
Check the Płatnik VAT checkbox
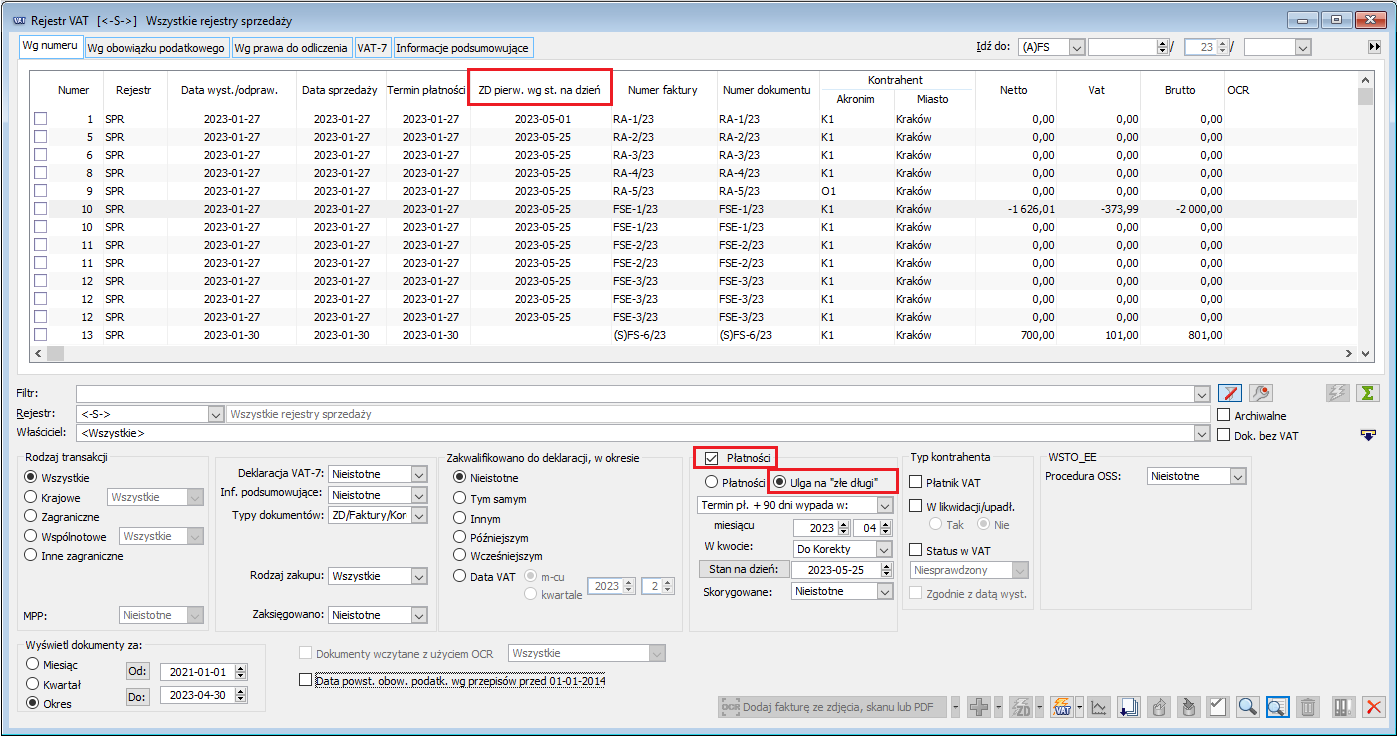click(916, 483)
